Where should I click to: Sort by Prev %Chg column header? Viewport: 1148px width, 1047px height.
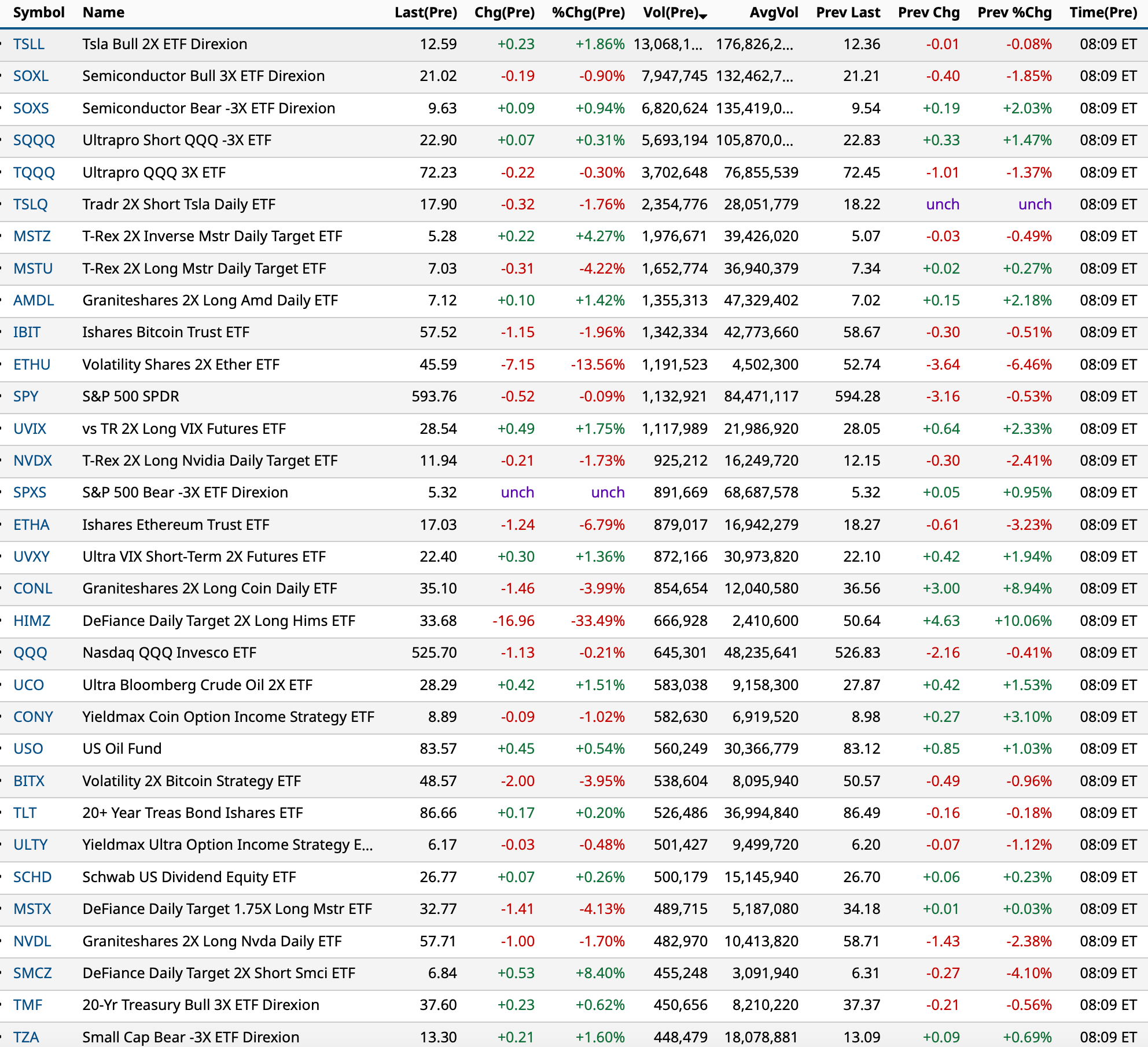tap(1014, 13)
